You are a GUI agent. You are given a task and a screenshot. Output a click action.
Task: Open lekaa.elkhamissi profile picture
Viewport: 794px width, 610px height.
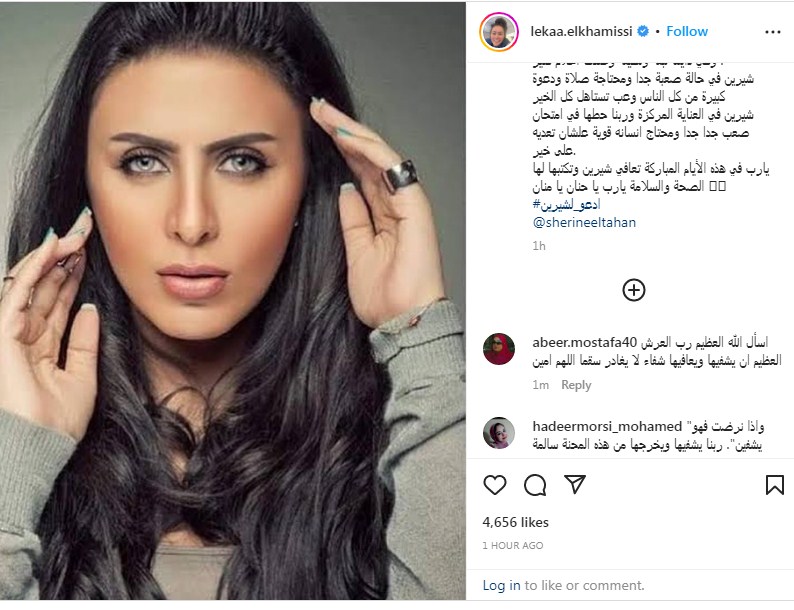[499, 32]
